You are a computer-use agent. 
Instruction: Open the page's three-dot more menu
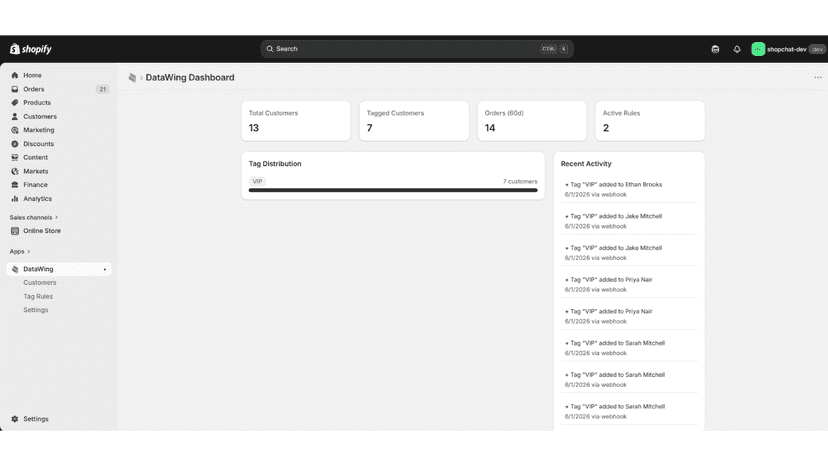(817, 78)
